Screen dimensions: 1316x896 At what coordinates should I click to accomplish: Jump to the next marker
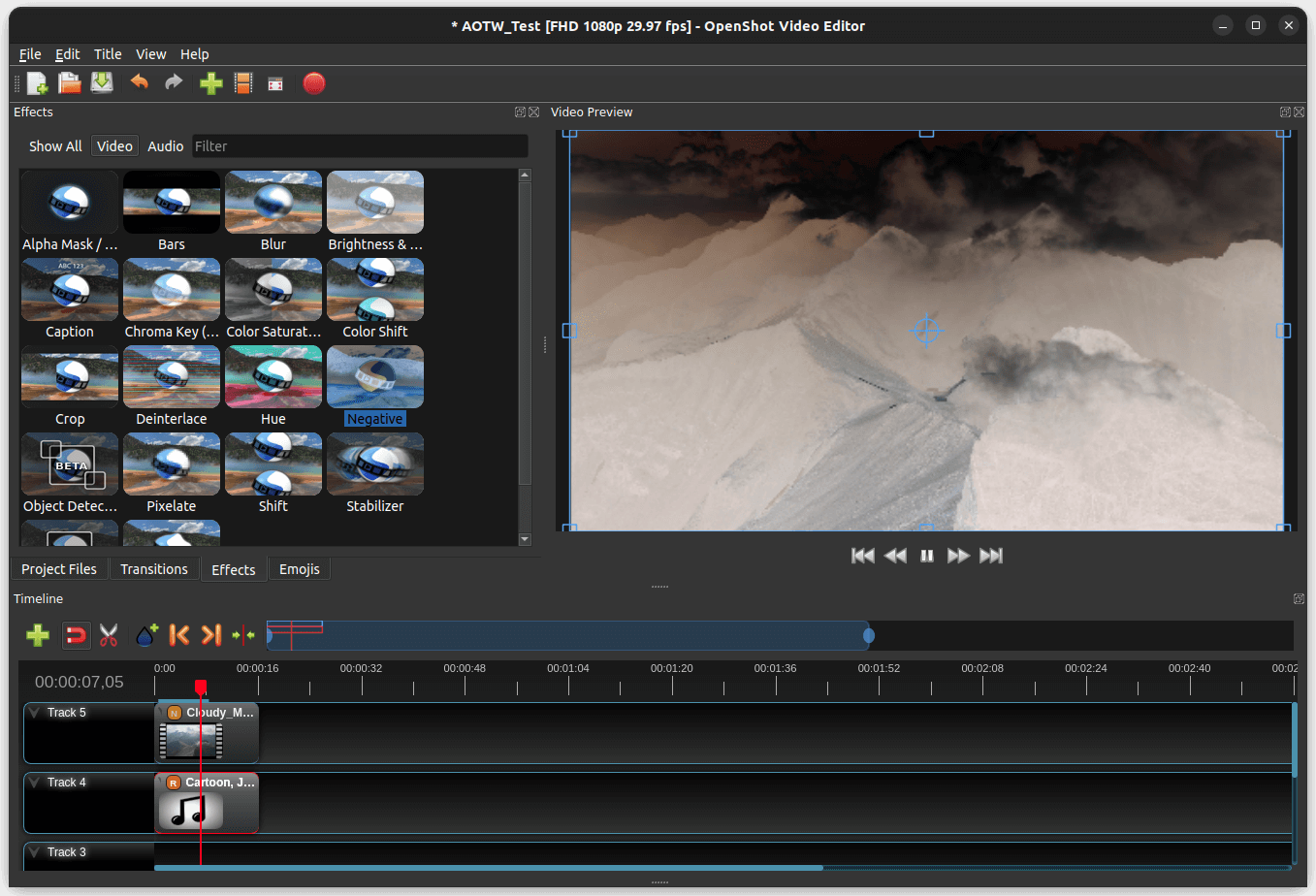point(210,635)
